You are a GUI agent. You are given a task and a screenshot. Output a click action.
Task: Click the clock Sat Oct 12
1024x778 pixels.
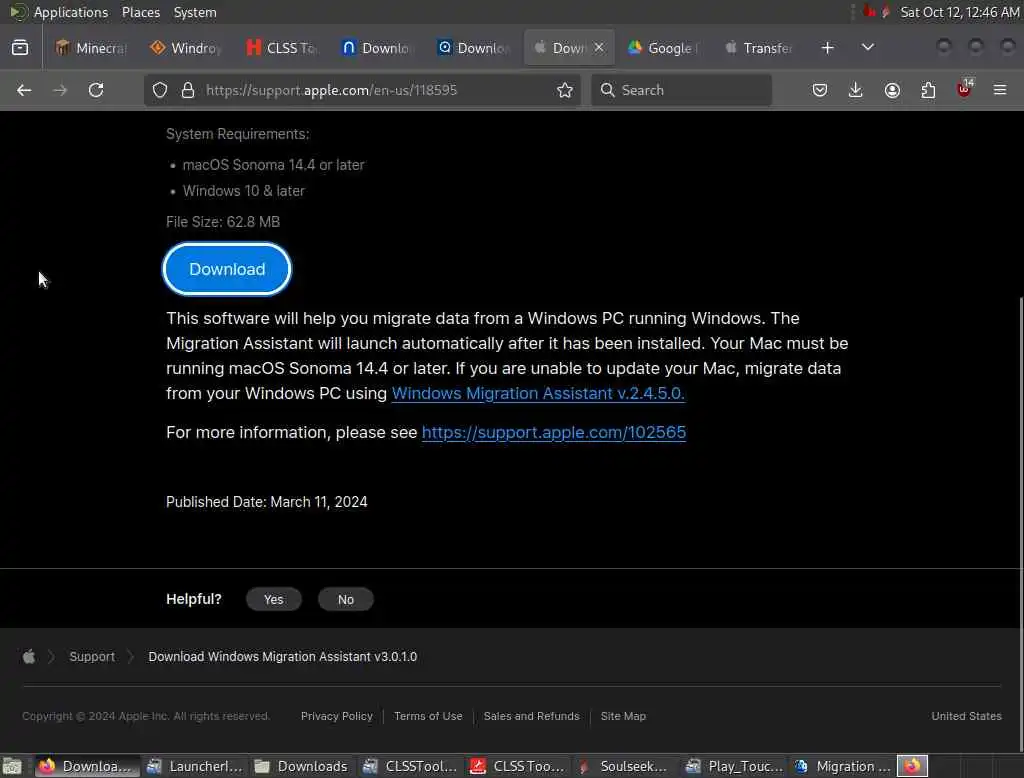tap(959, 12)
